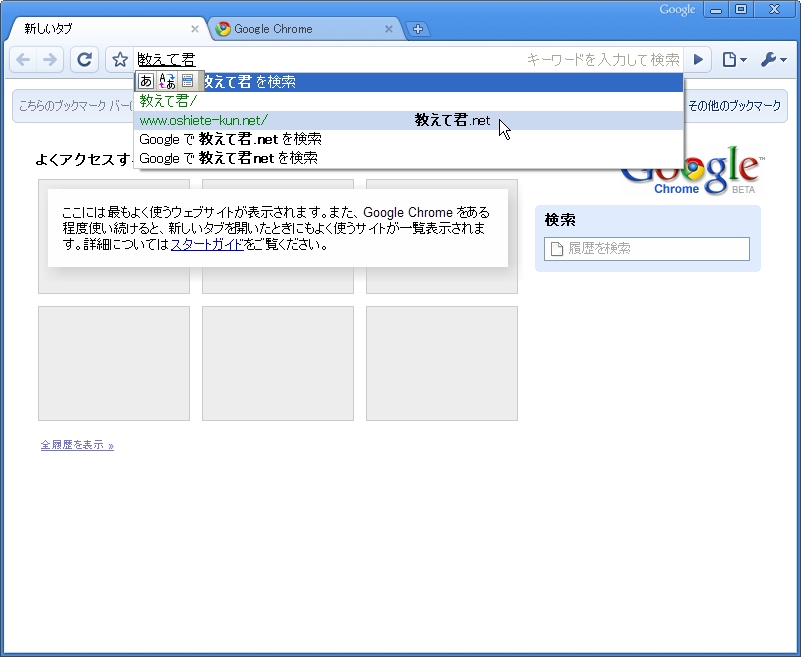The height and width of the screenshot is (657, 801).
Task: Open その他のブックマーク folder
Action: click(x=734, y=106)
